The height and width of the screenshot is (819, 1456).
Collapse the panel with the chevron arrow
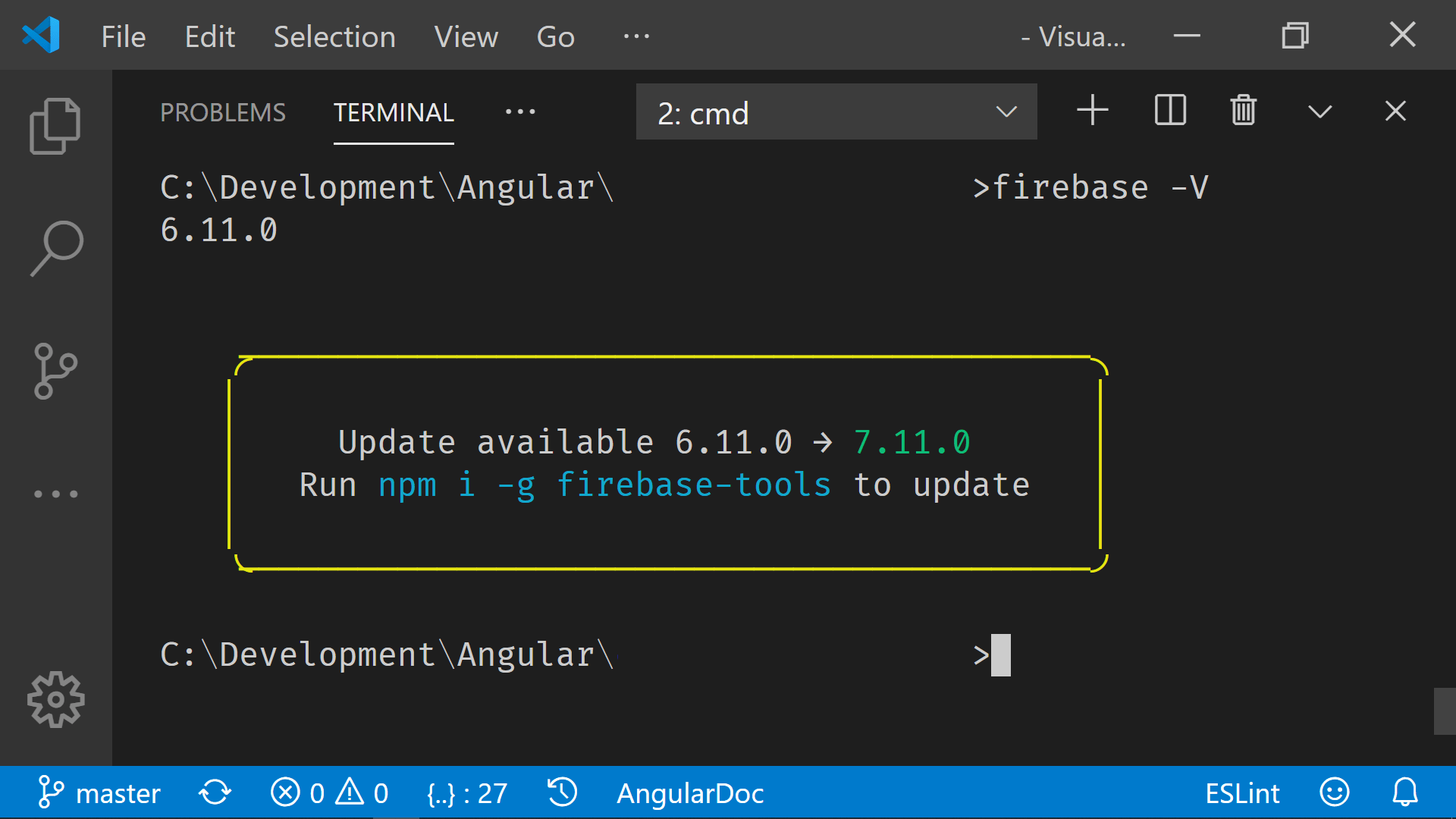(x=1319, y=111)
